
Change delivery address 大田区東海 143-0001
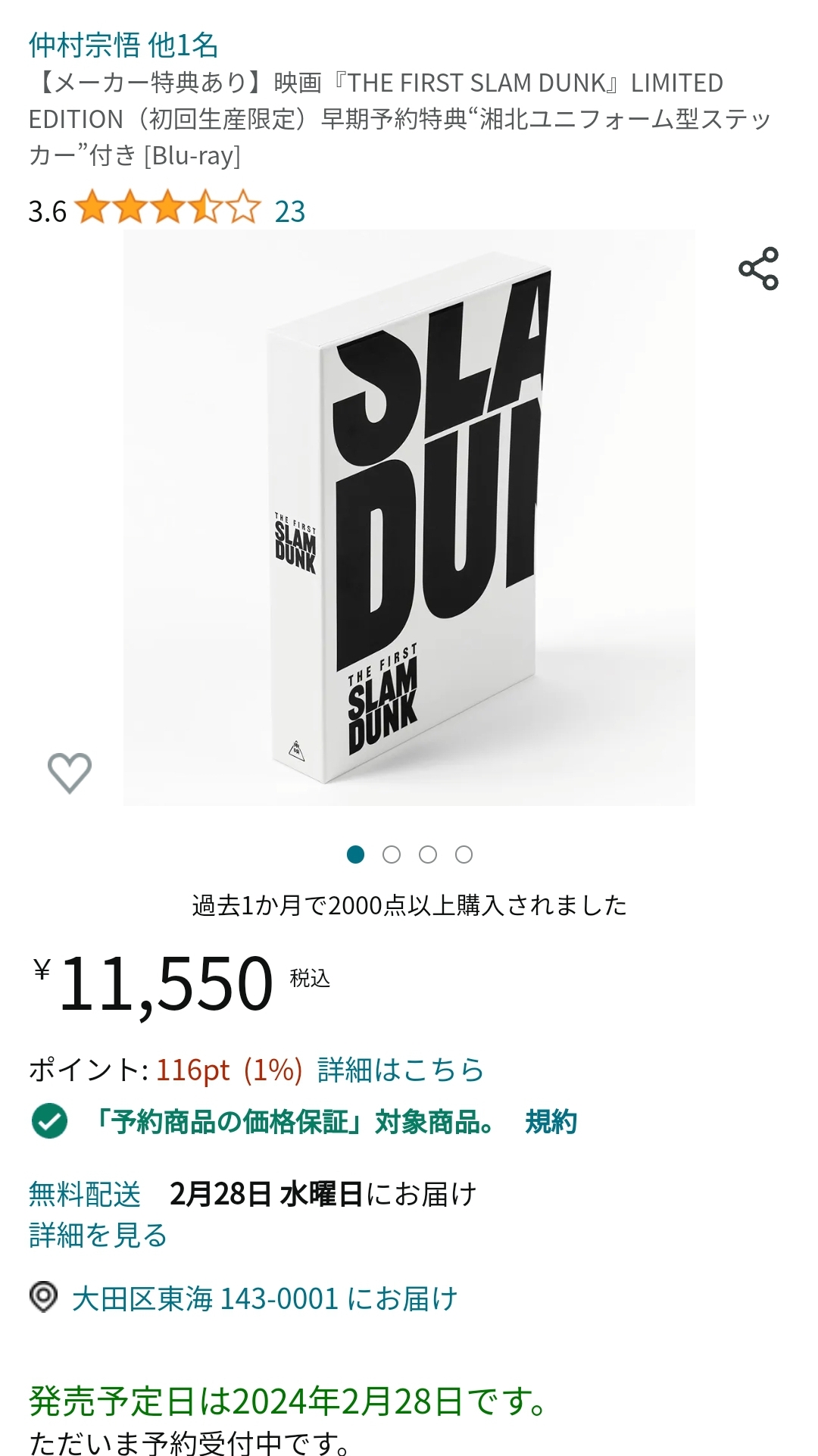[264, 1298]
